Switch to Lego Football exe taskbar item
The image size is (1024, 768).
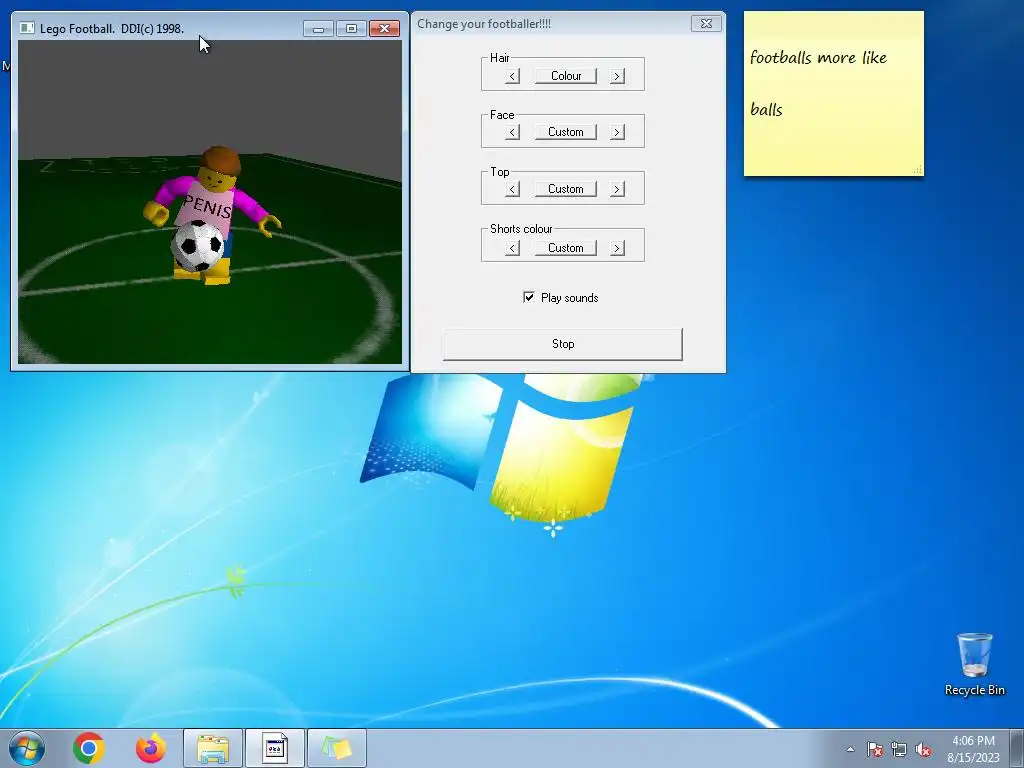(275, 748)
